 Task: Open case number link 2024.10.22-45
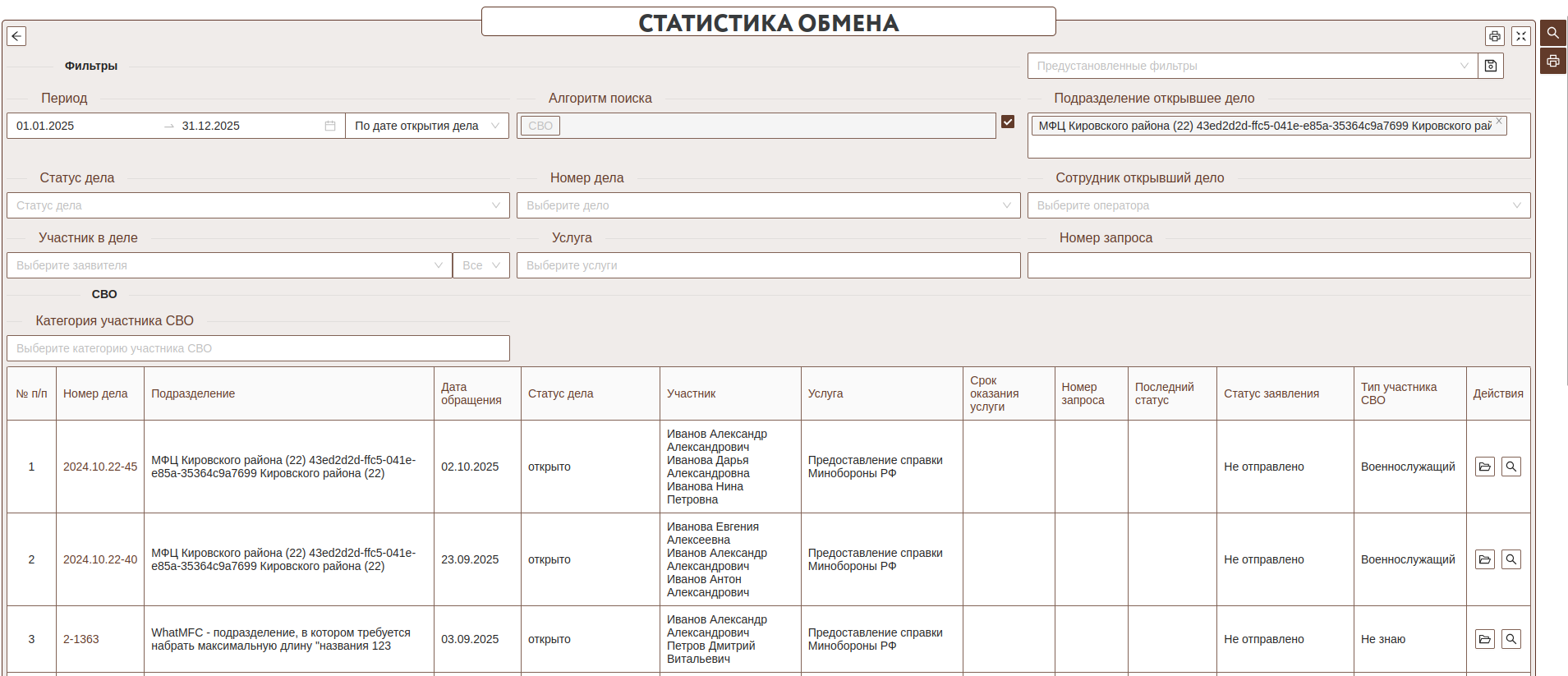[x=100, y=467]
